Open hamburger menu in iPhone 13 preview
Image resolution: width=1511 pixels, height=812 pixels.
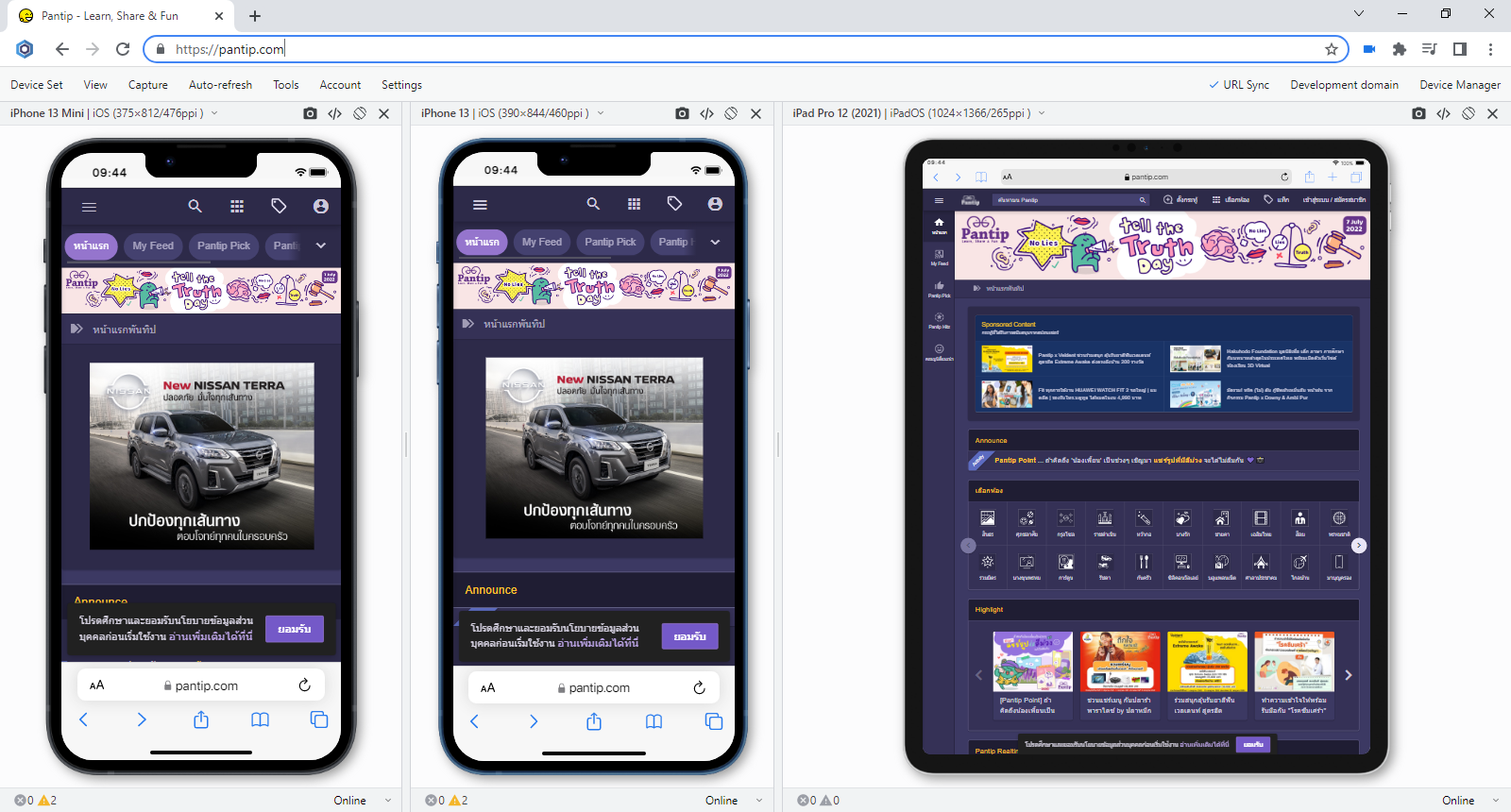click(480, 204)
